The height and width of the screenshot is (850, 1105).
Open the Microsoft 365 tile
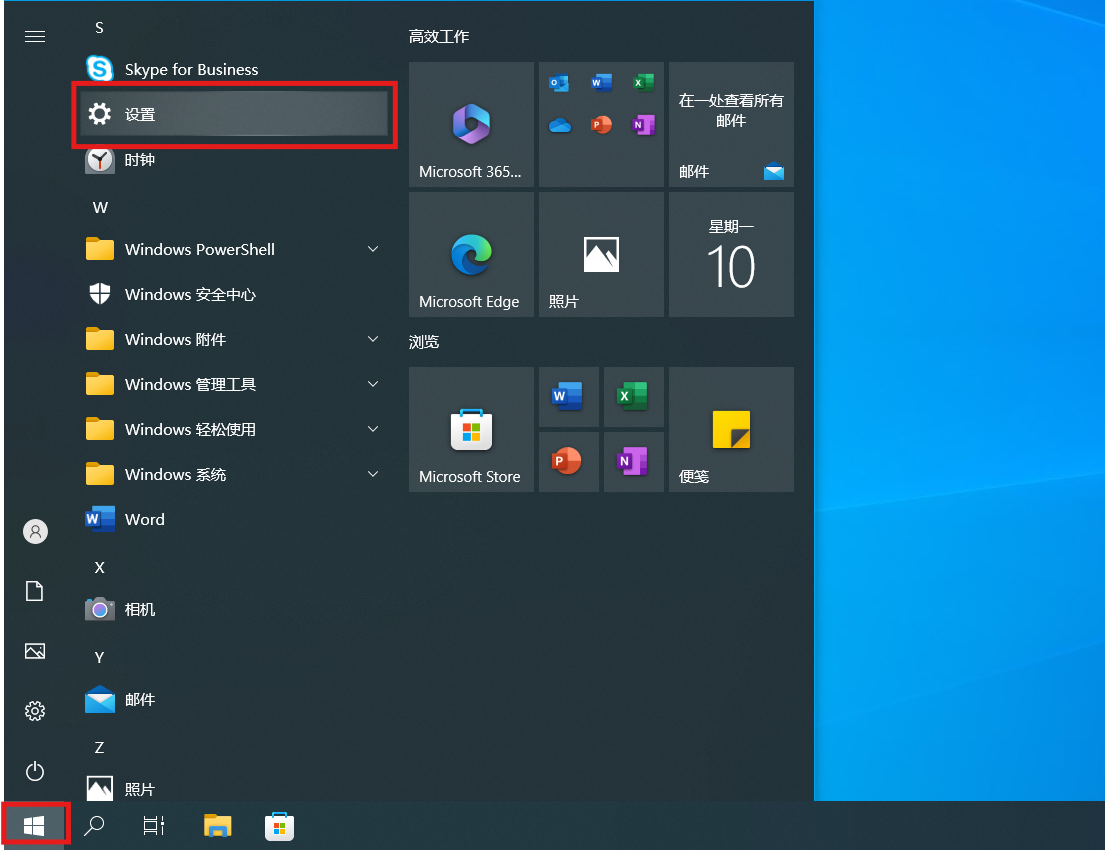tap(471, 124)
